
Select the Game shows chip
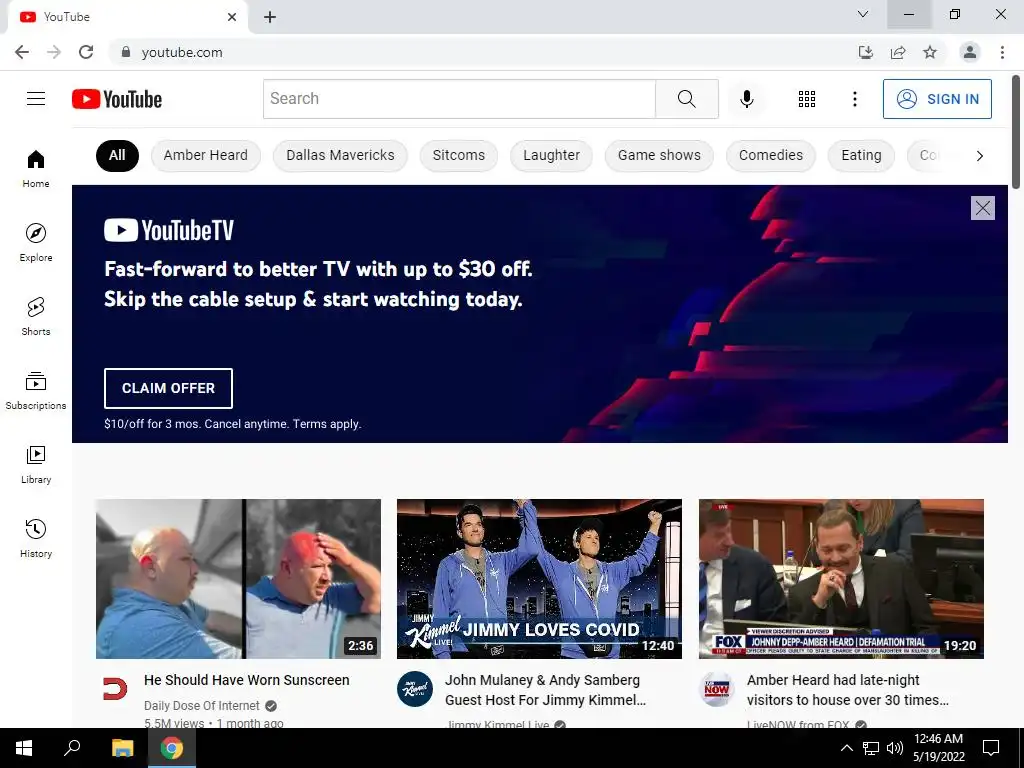click(659, 155)
